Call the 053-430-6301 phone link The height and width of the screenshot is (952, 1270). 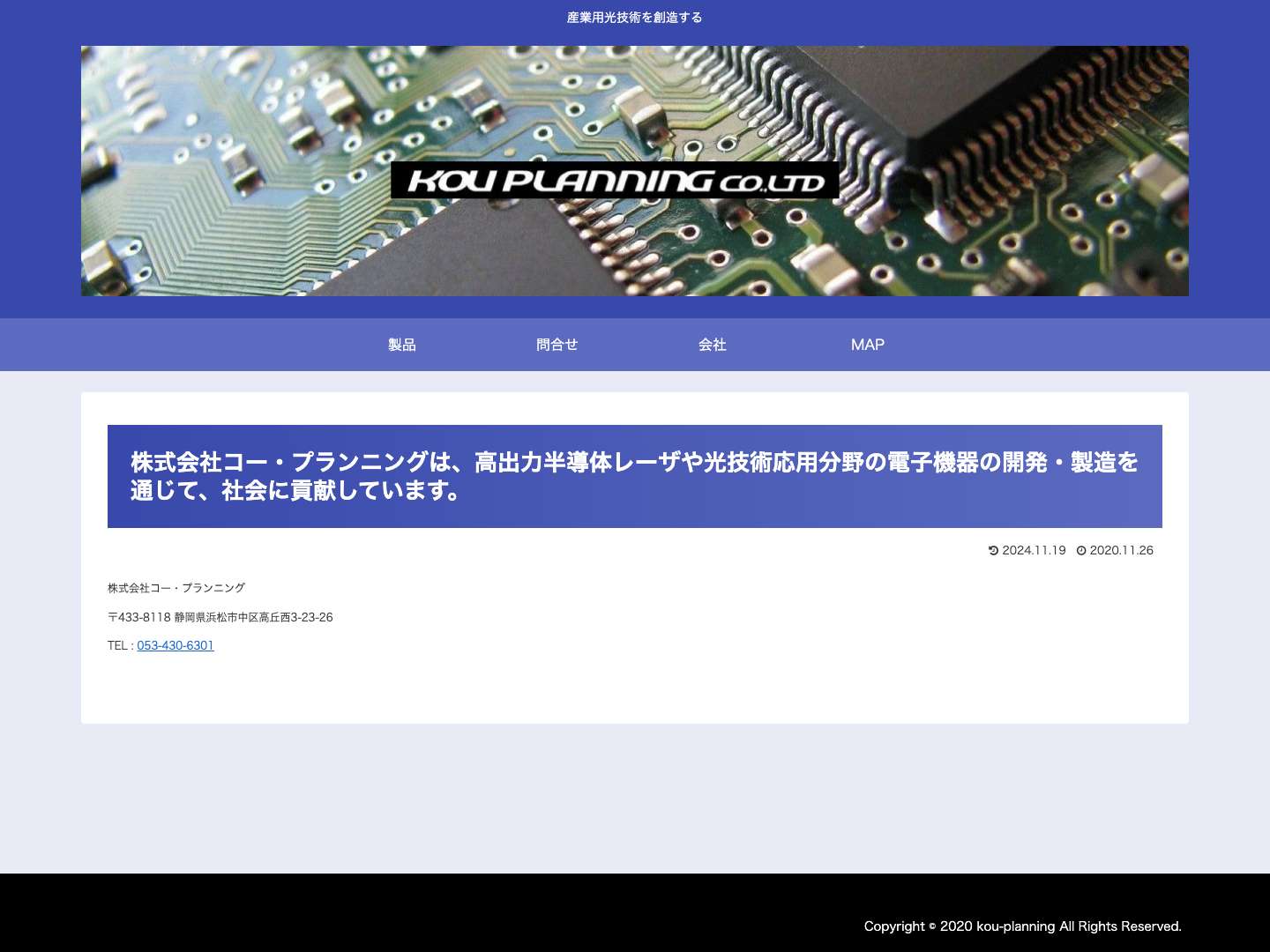click(x=175, y=645)
